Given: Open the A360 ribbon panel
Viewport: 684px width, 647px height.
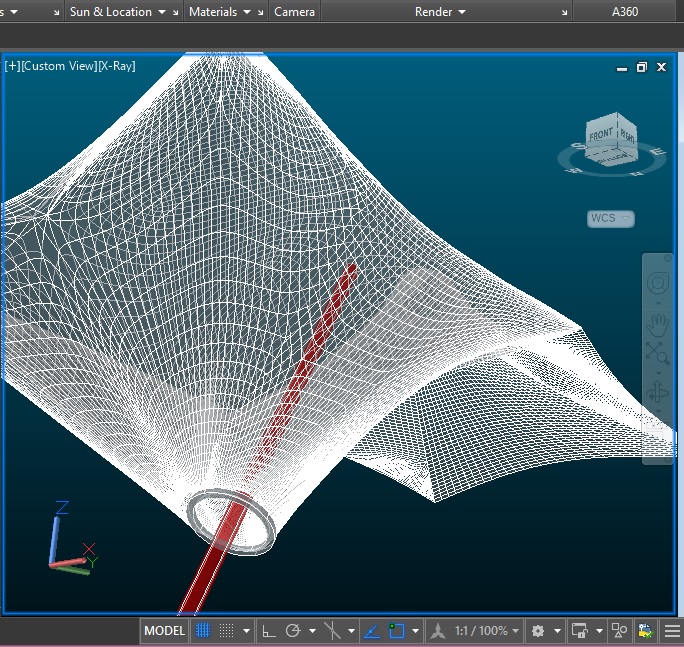Looking at the screenshot, I should click(x=625, y=12).
